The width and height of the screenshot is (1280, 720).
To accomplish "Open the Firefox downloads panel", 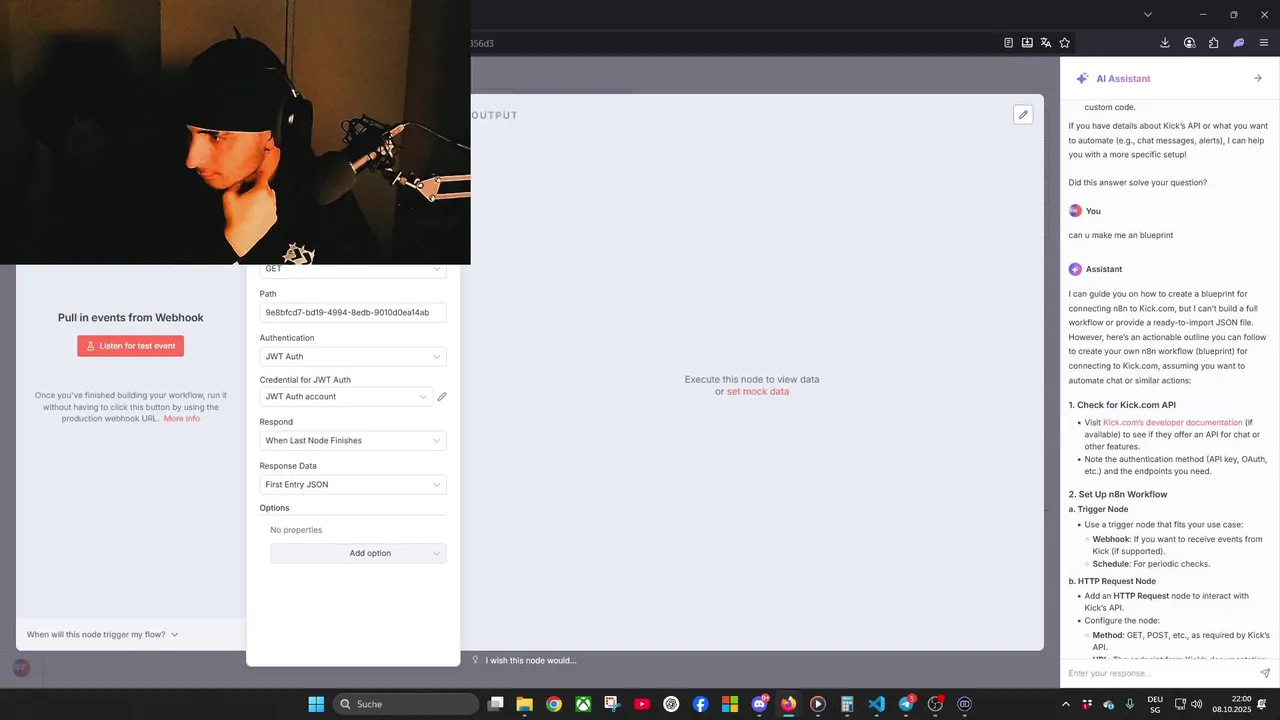I will (x=1165, y=43).
